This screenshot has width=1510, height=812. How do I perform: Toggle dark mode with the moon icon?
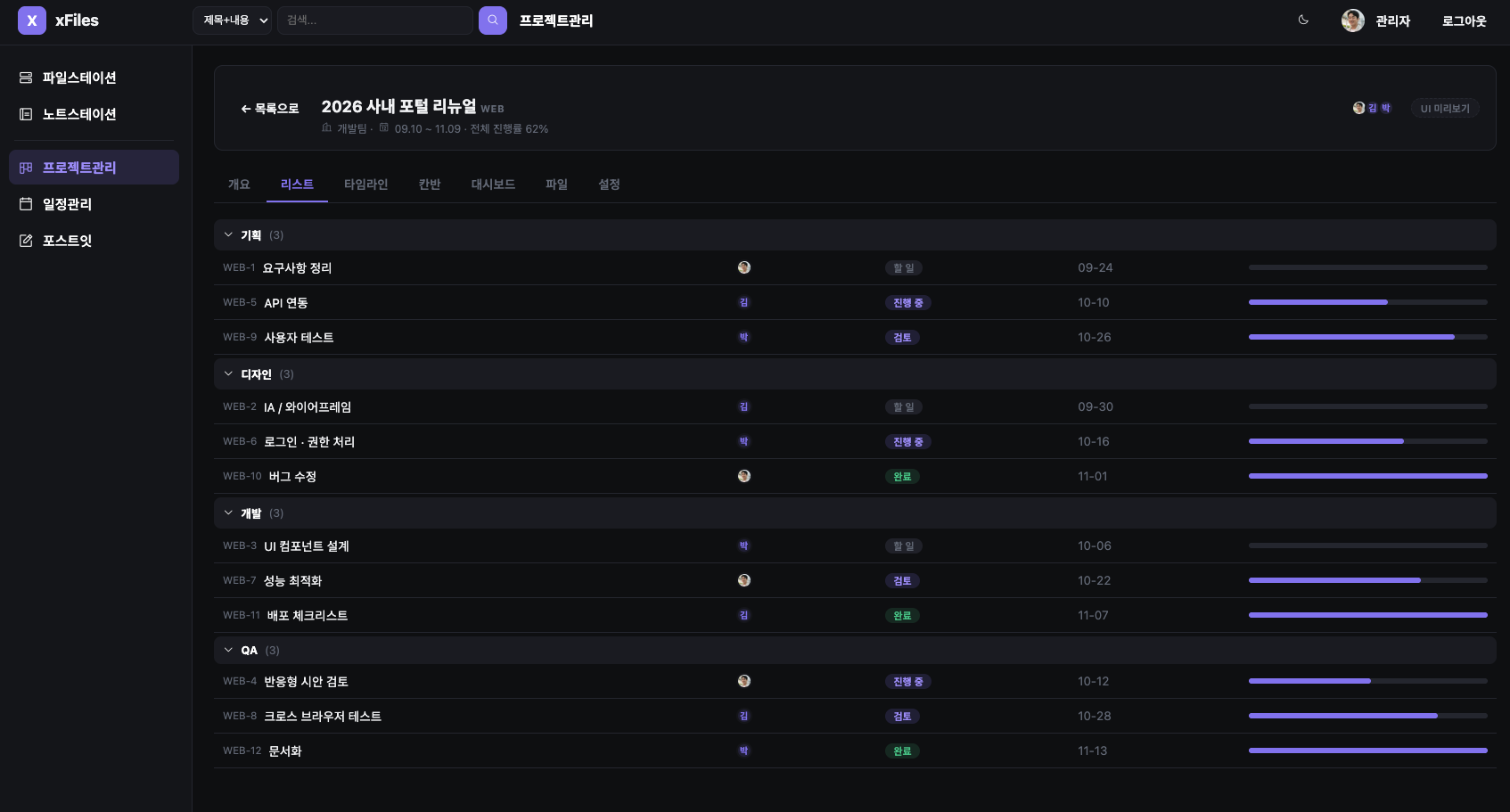coord(1303,21)
